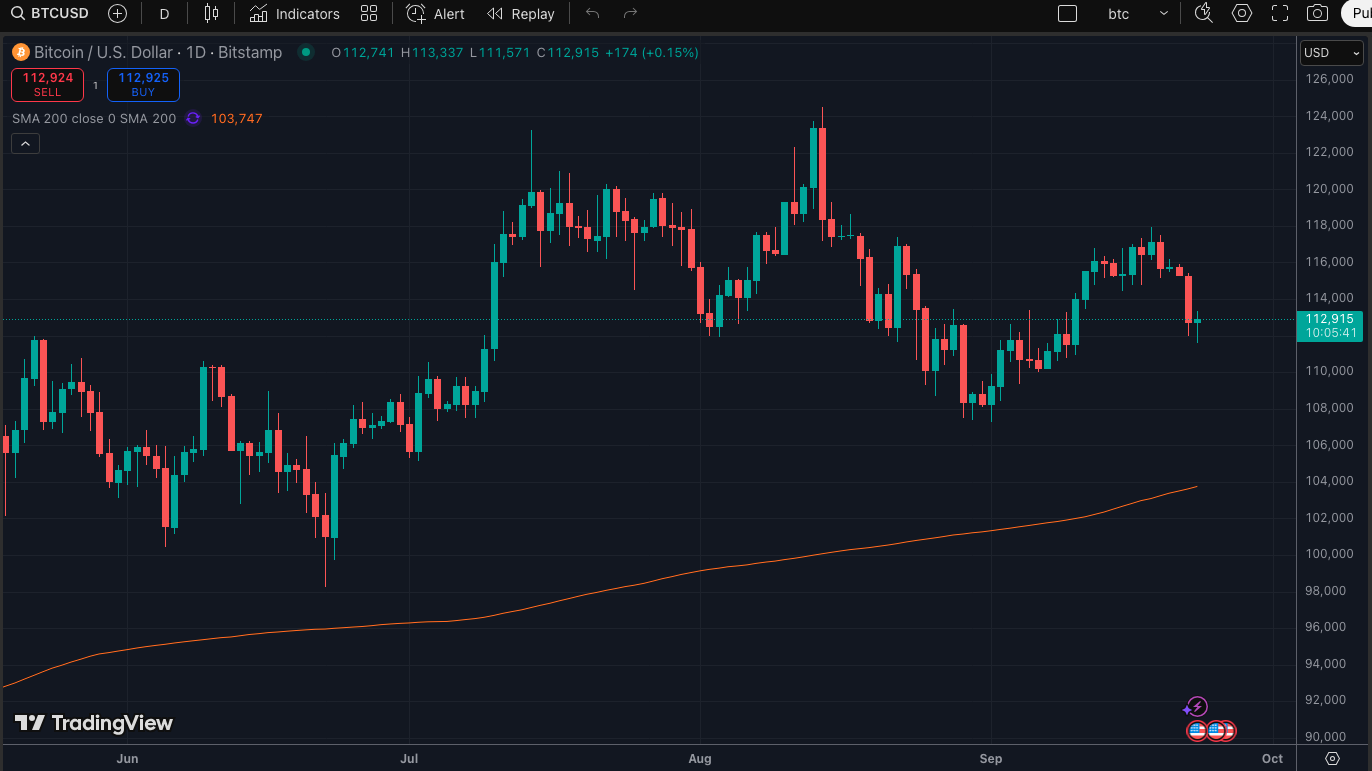Open chart settings hexagon in top toolbar
The width and height of the screenshot is (1372, 771).
coord(1242,14)
